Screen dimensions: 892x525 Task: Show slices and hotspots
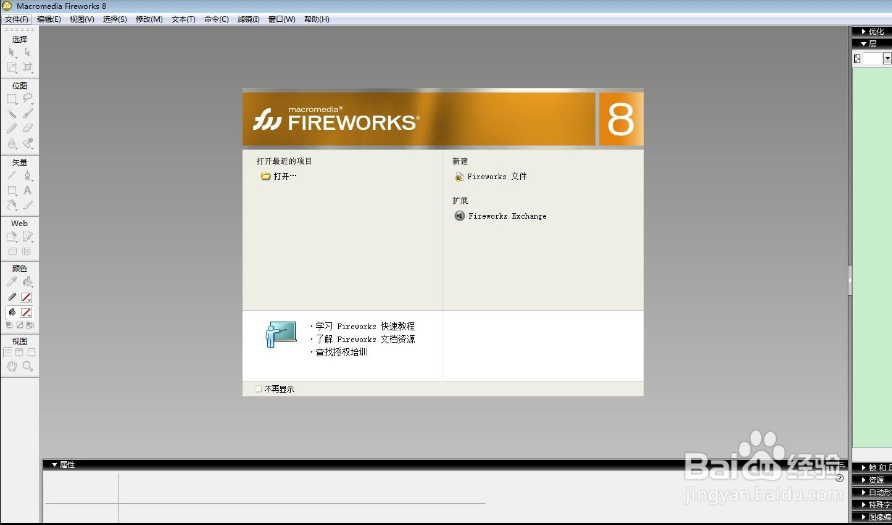(x=27, y=251)
